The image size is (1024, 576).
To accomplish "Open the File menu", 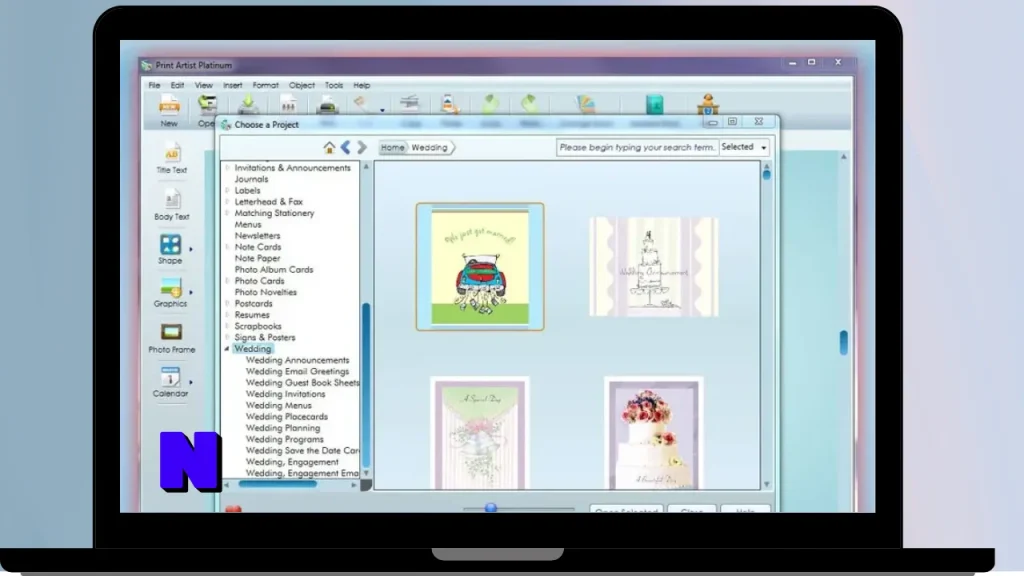I will tap(154, 85).
